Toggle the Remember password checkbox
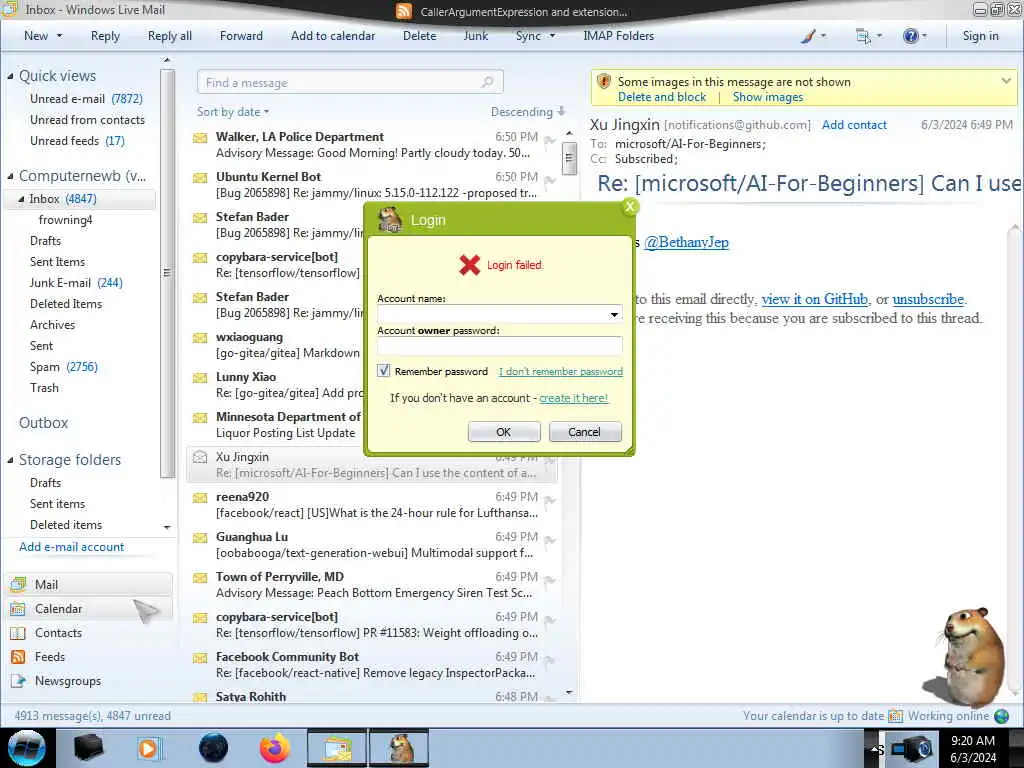1024x768 pixels. tap(384, 371)
